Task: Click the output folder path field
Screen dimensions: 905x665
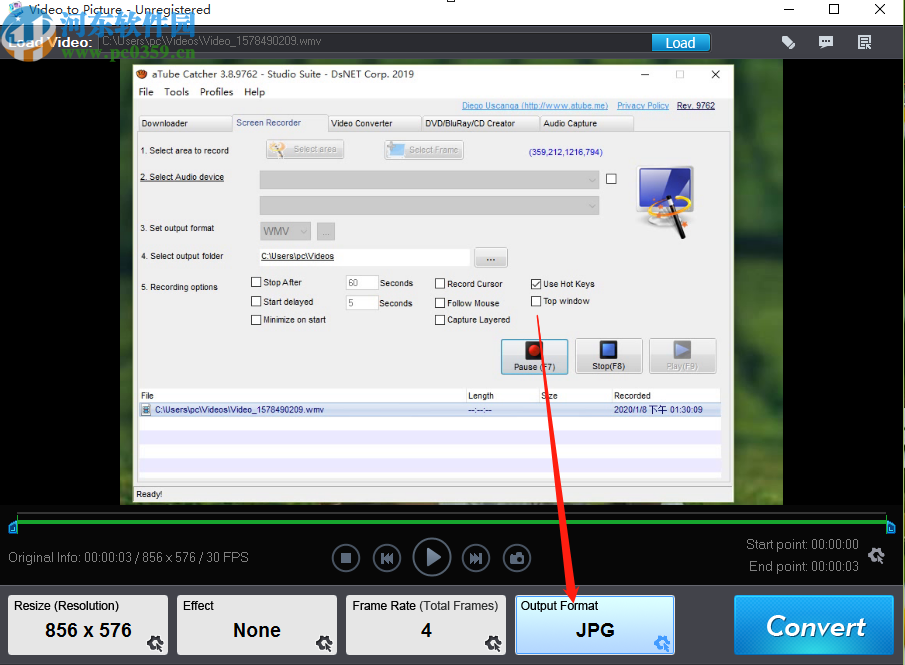Action: point(365,256)
